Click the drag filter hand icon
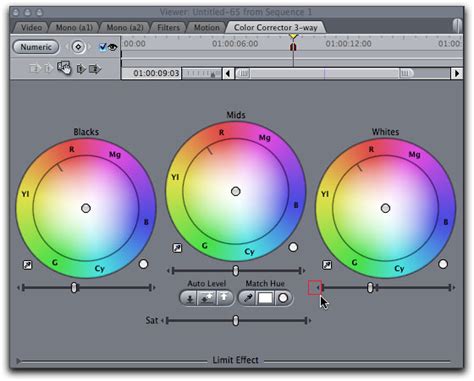This screenshot has height=381, width=474. tap(64, 68)
